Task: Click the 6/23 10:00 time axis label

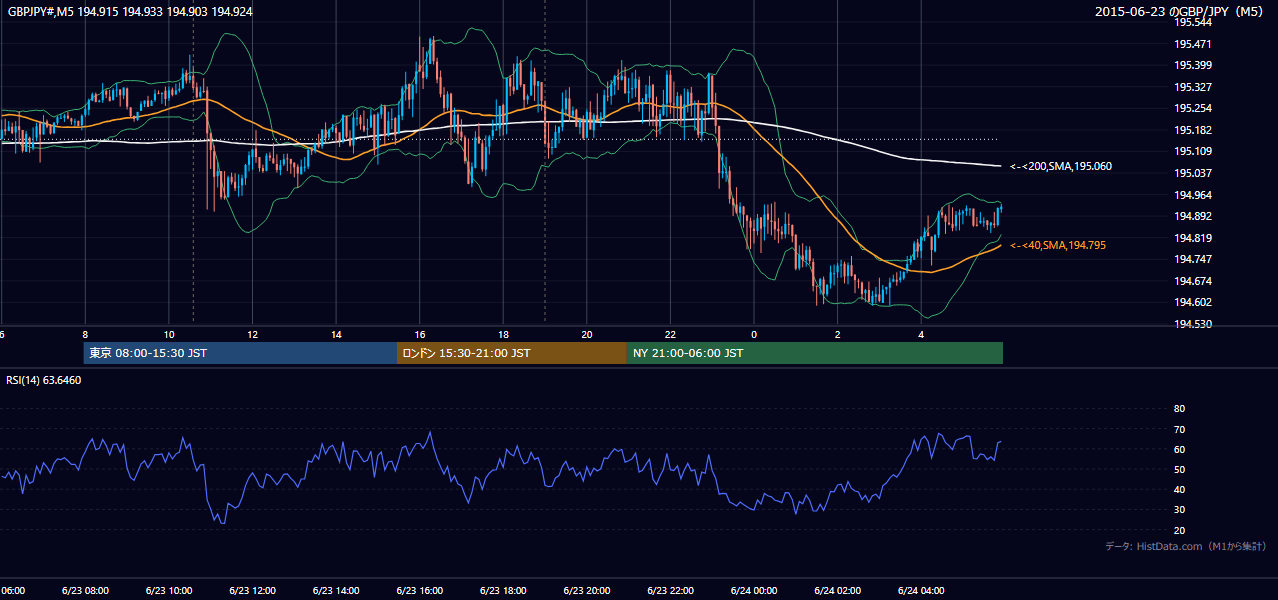Action: tap(168, 590)
